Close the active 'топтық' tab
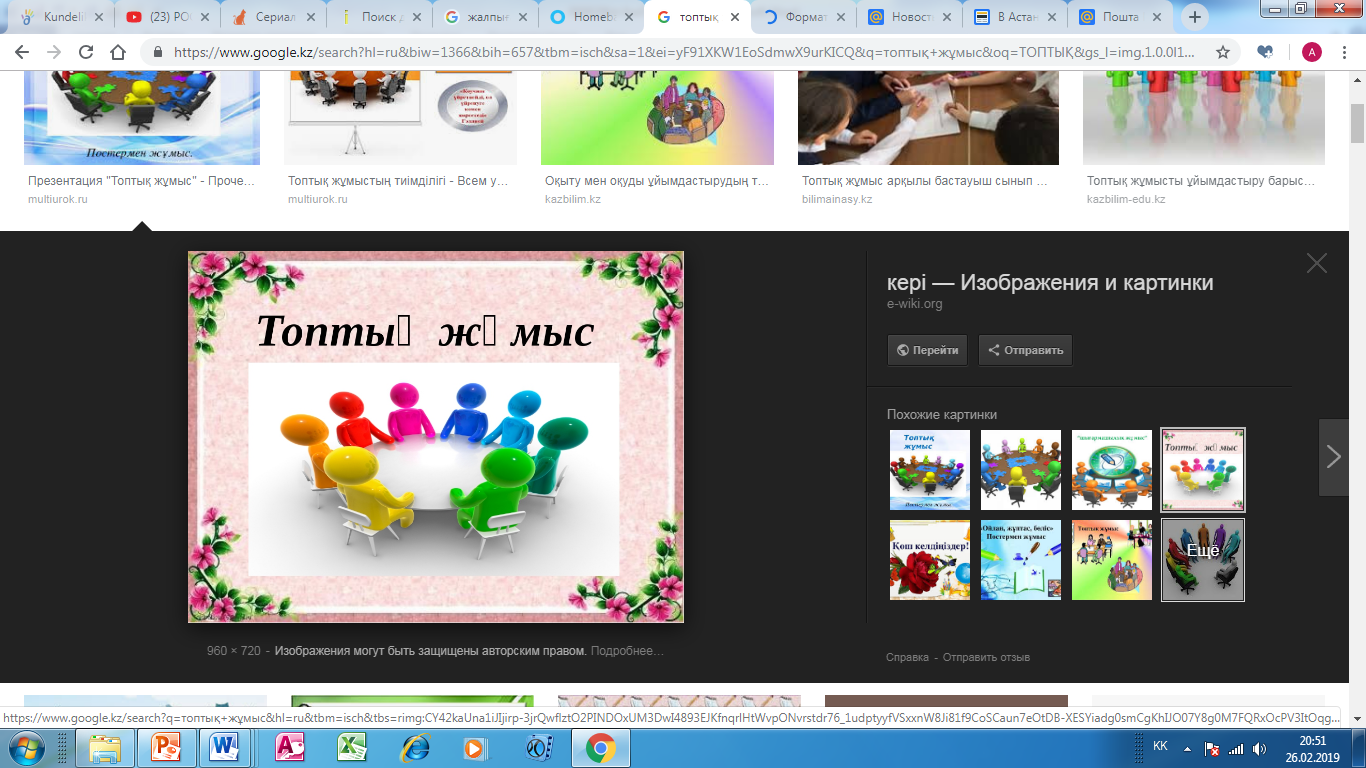 [735, 17]
